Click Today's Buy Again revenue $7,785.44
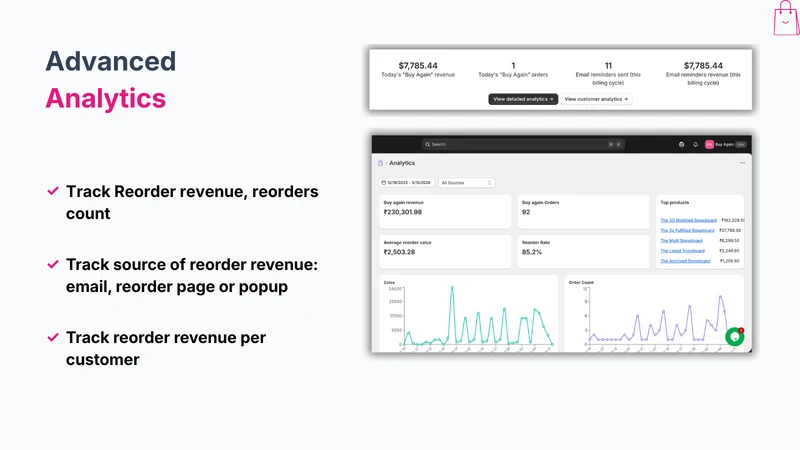The image size is (800, 450). click(x=418, y=65)
